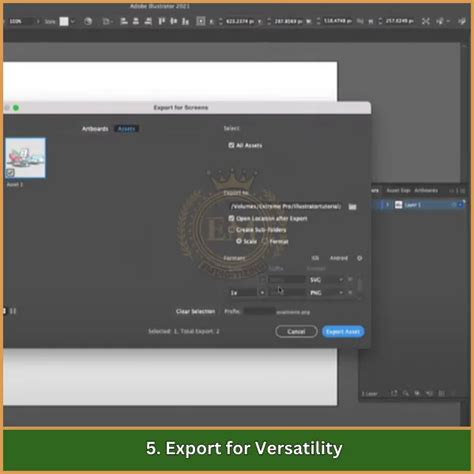Viewport: 474px width, 474px height.
Task: Open the SVG format dropdown
Action: point(326,280)
